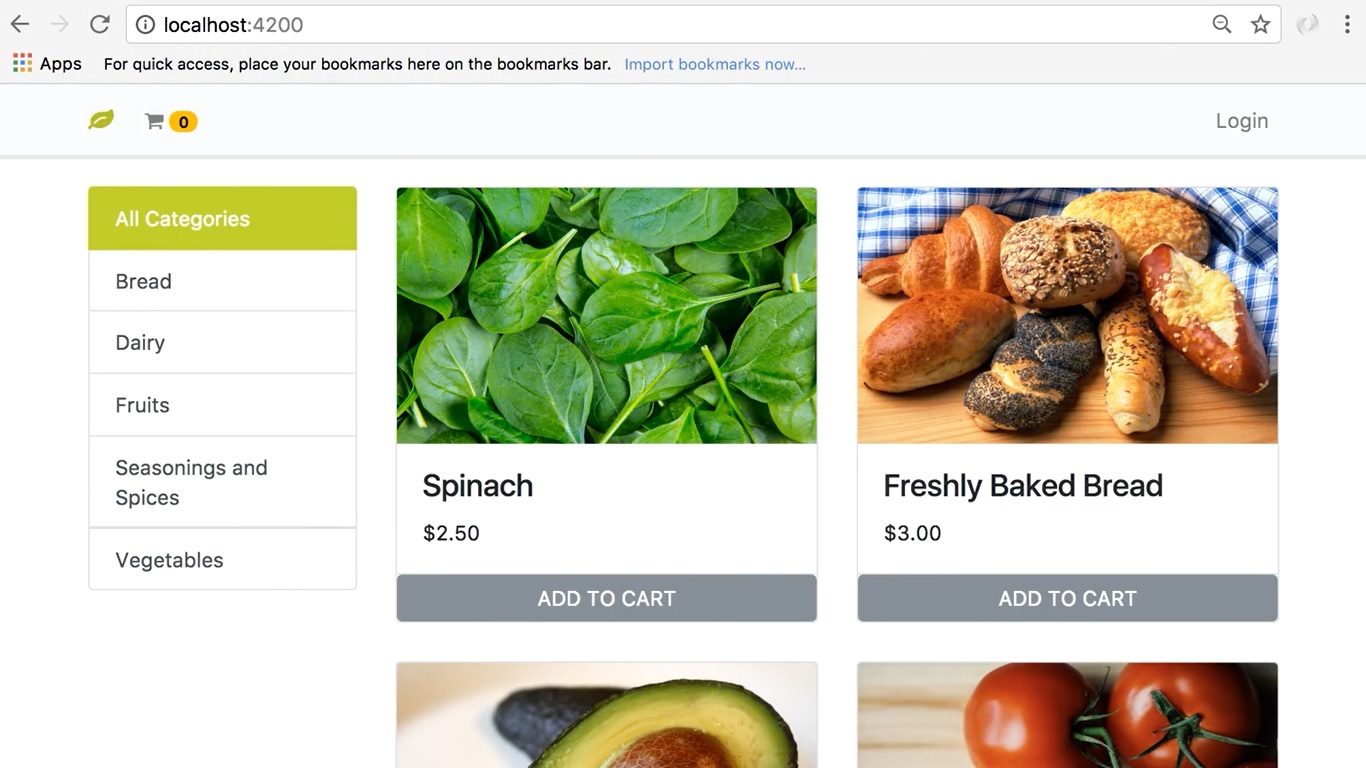Show the Vegetables category

pos(222,559)
